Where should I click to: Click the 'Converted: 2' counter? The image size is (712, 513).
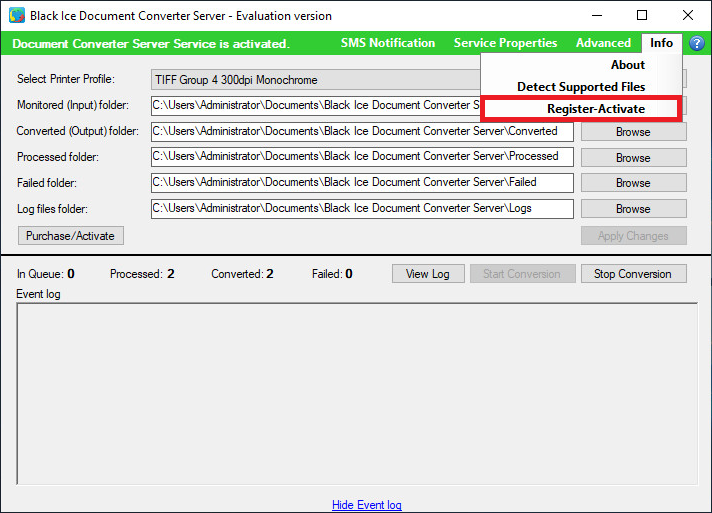[x=242, y=274]
